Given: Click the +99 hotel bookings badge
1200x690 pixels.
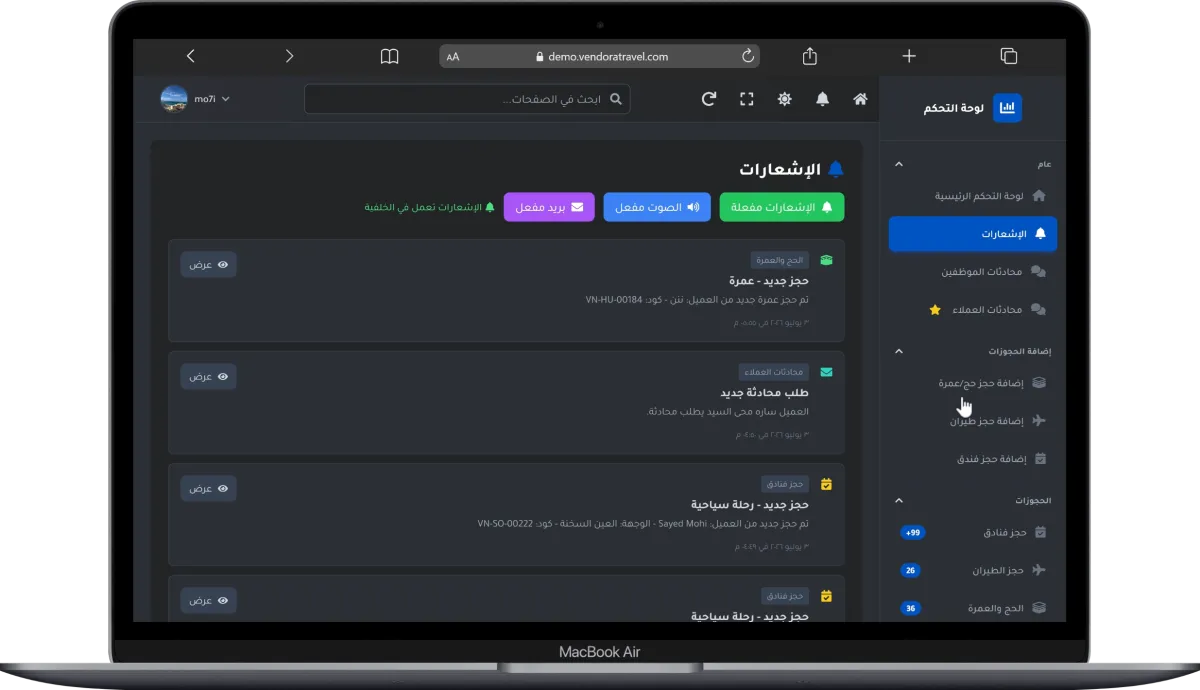Looking at the screenshot, I should 912,533.
